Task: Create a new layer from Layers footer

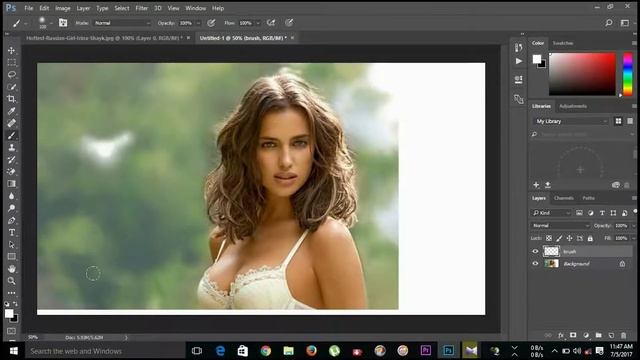Action: pos(611,335)
